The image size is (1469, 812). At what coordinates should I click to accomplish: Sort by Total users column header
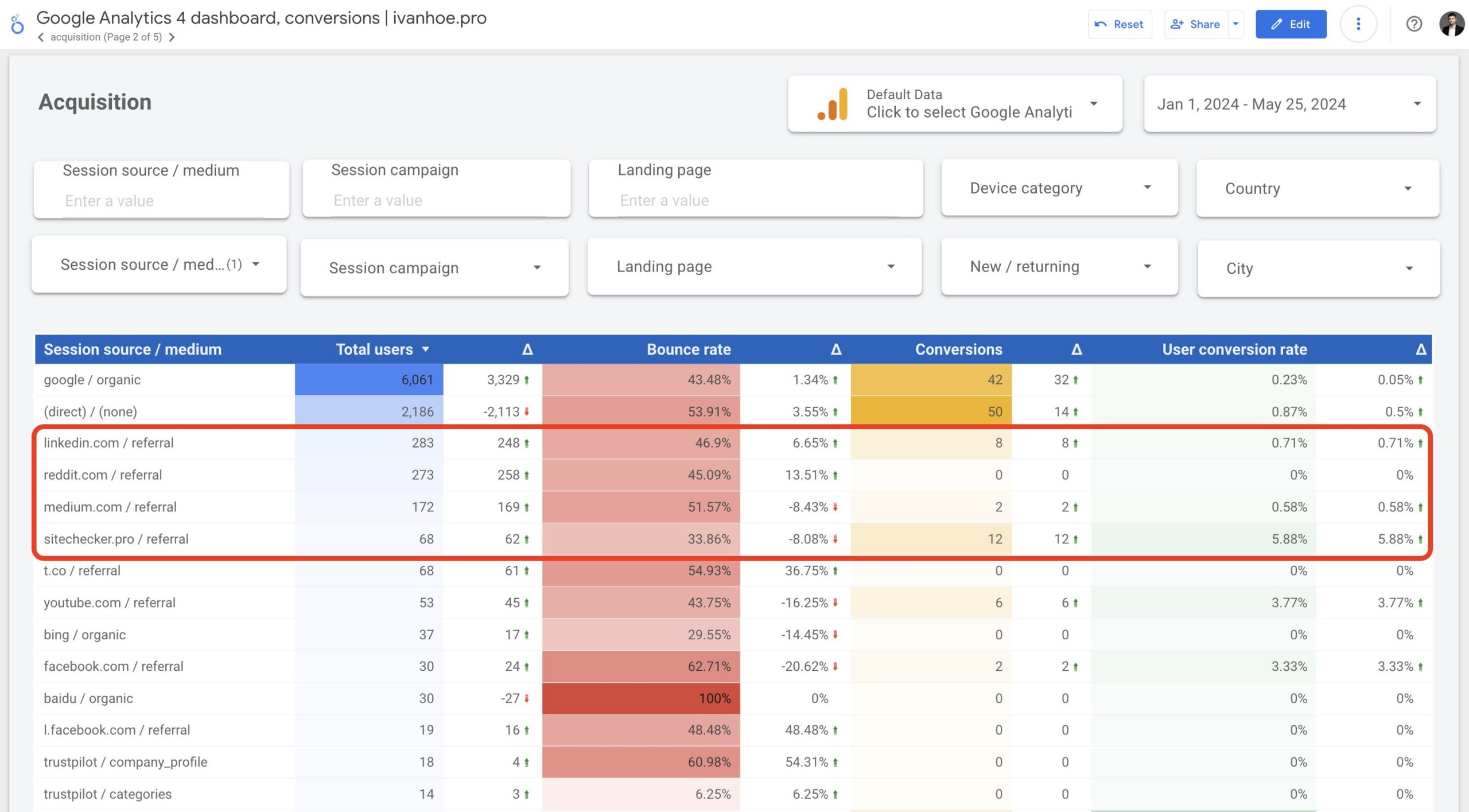point(374,349)
